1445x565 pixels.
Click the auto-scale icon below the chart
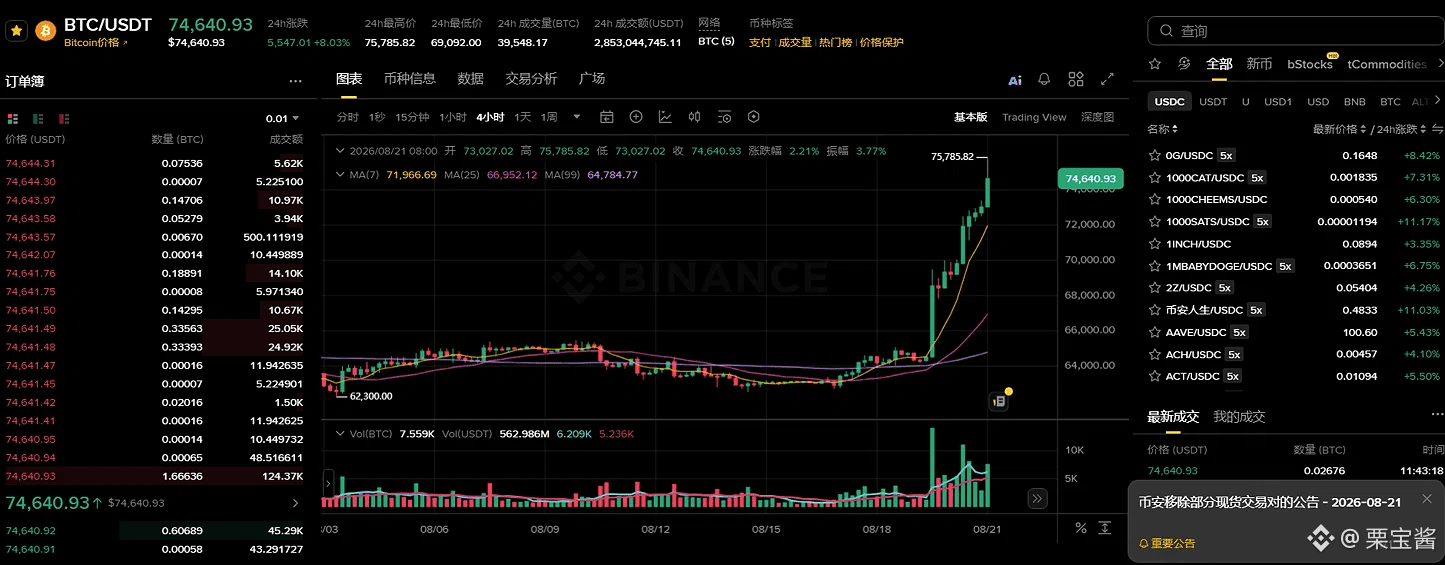(x=1105, y=527)
